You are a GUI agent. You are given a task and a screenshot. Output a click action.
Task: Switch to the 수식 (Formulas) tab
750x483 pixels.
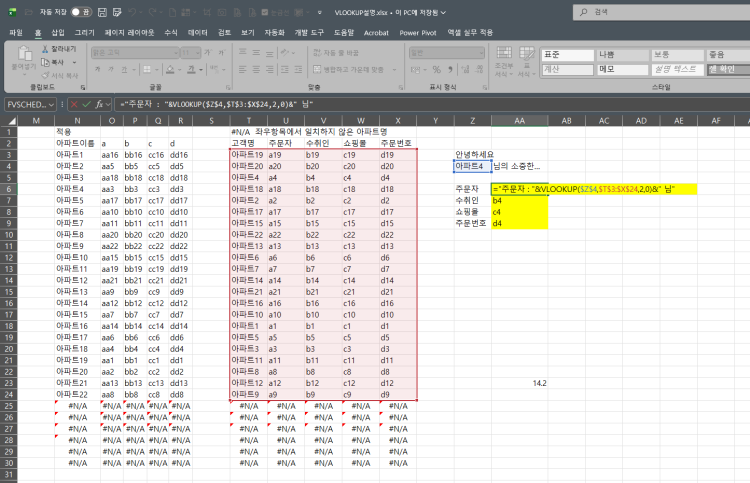click(x=170, y=32)
